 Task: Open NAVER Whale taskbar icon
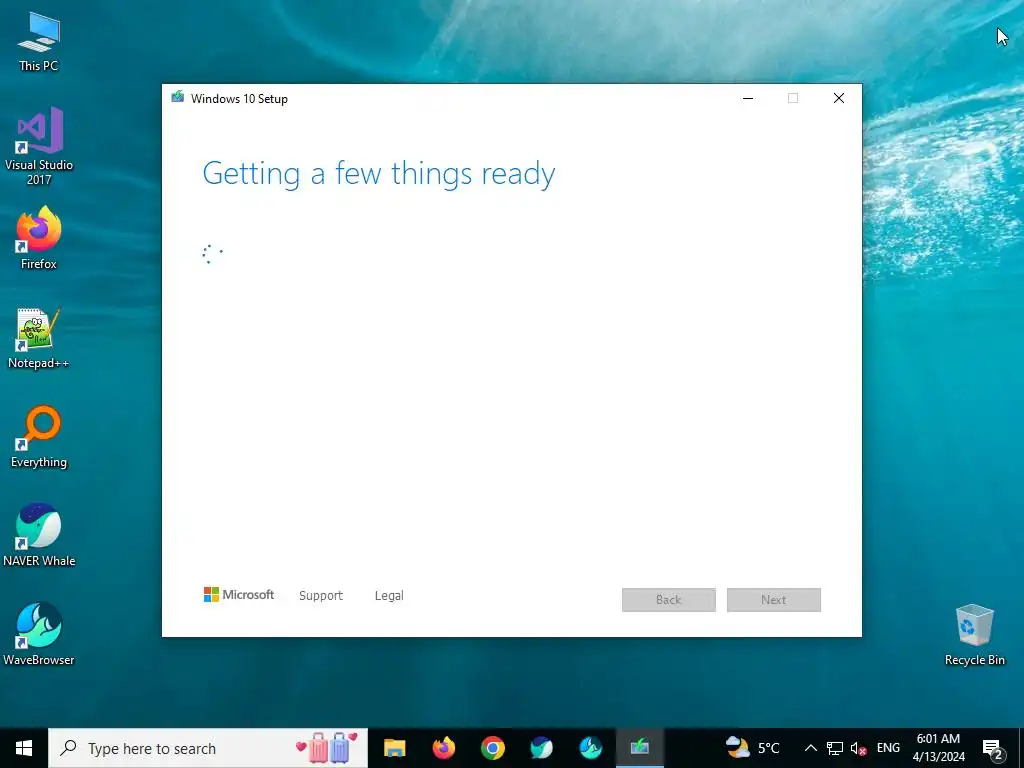click(x=541, y=748)
